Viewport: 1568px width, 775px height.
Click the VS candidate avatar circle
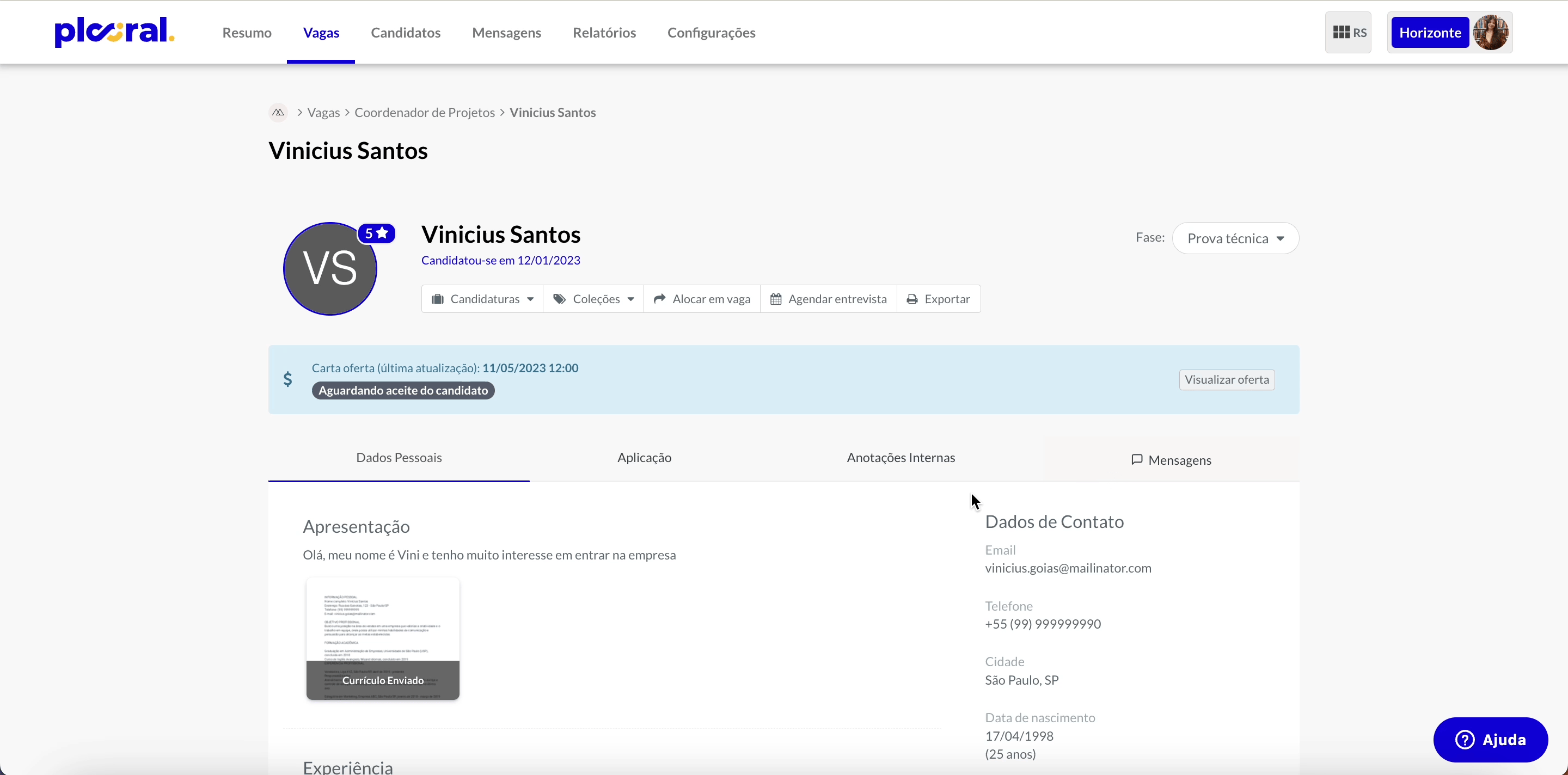pyautogui.click(x=330, y=269)
